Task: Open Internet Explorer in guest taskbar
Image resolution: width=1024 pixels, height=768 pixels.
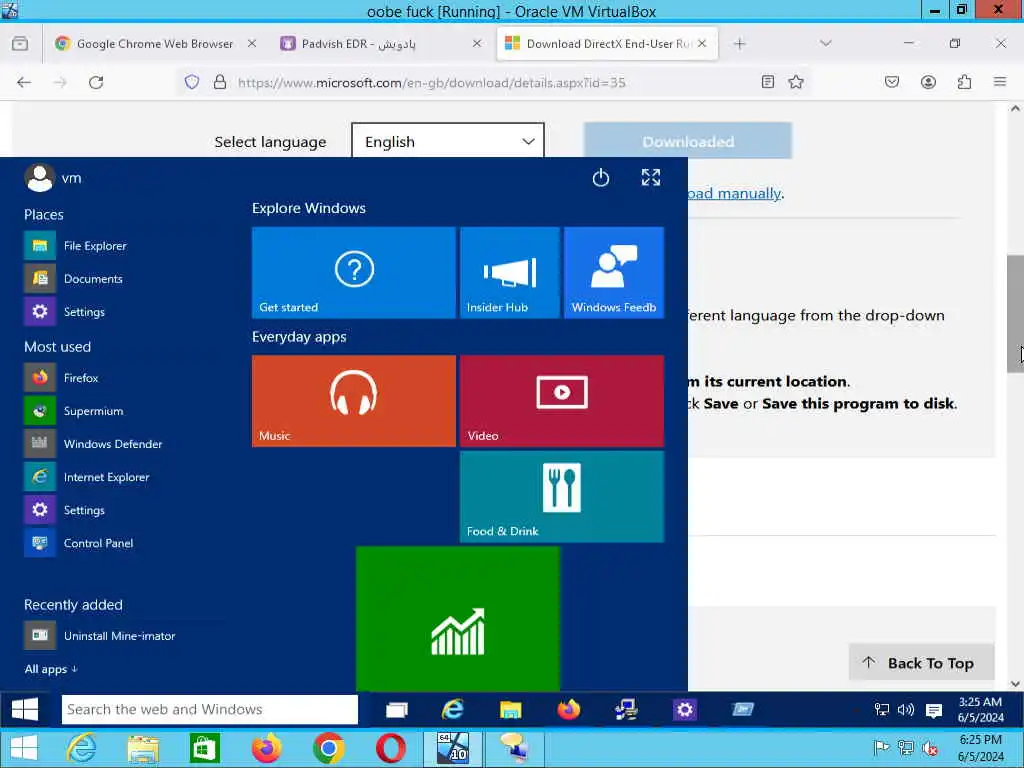Action: coord(453,709)
